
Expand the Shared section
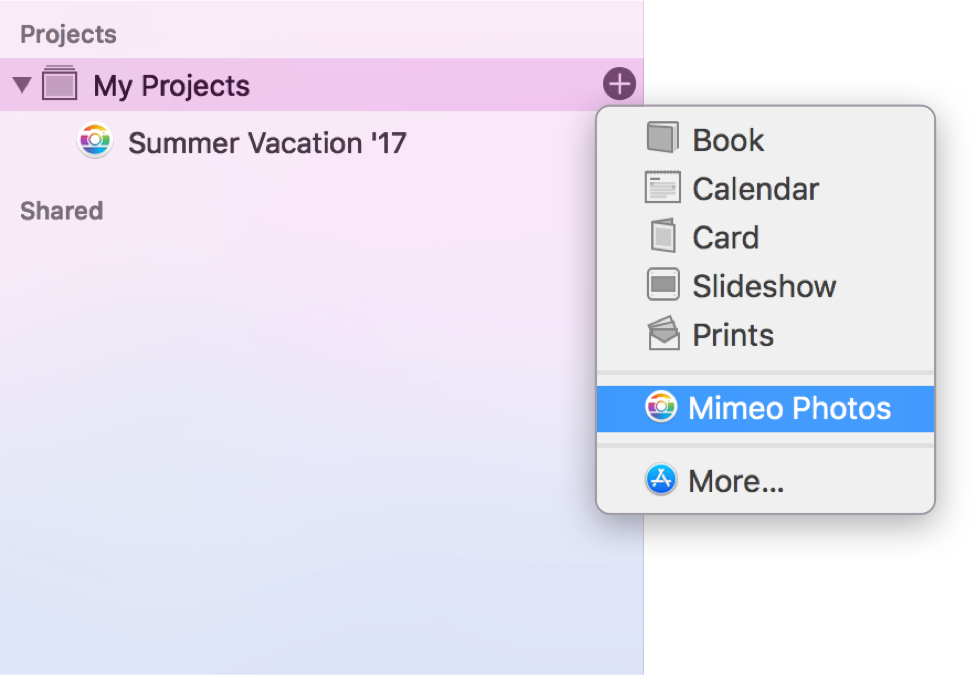(x=61, y=211)
